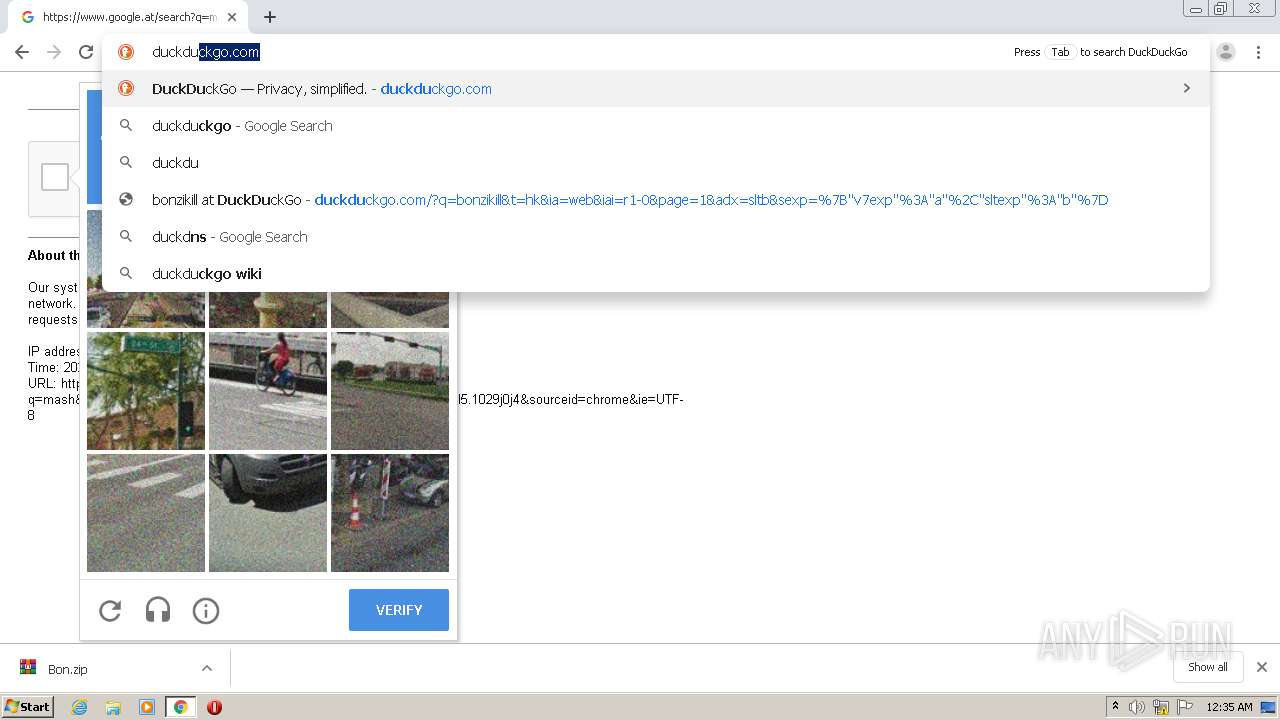Click the red Opera-style taskbar icon
Image resolution: width=1280 pixels, height=720 pixels.
pyautogui.click(x=214, y=707)
